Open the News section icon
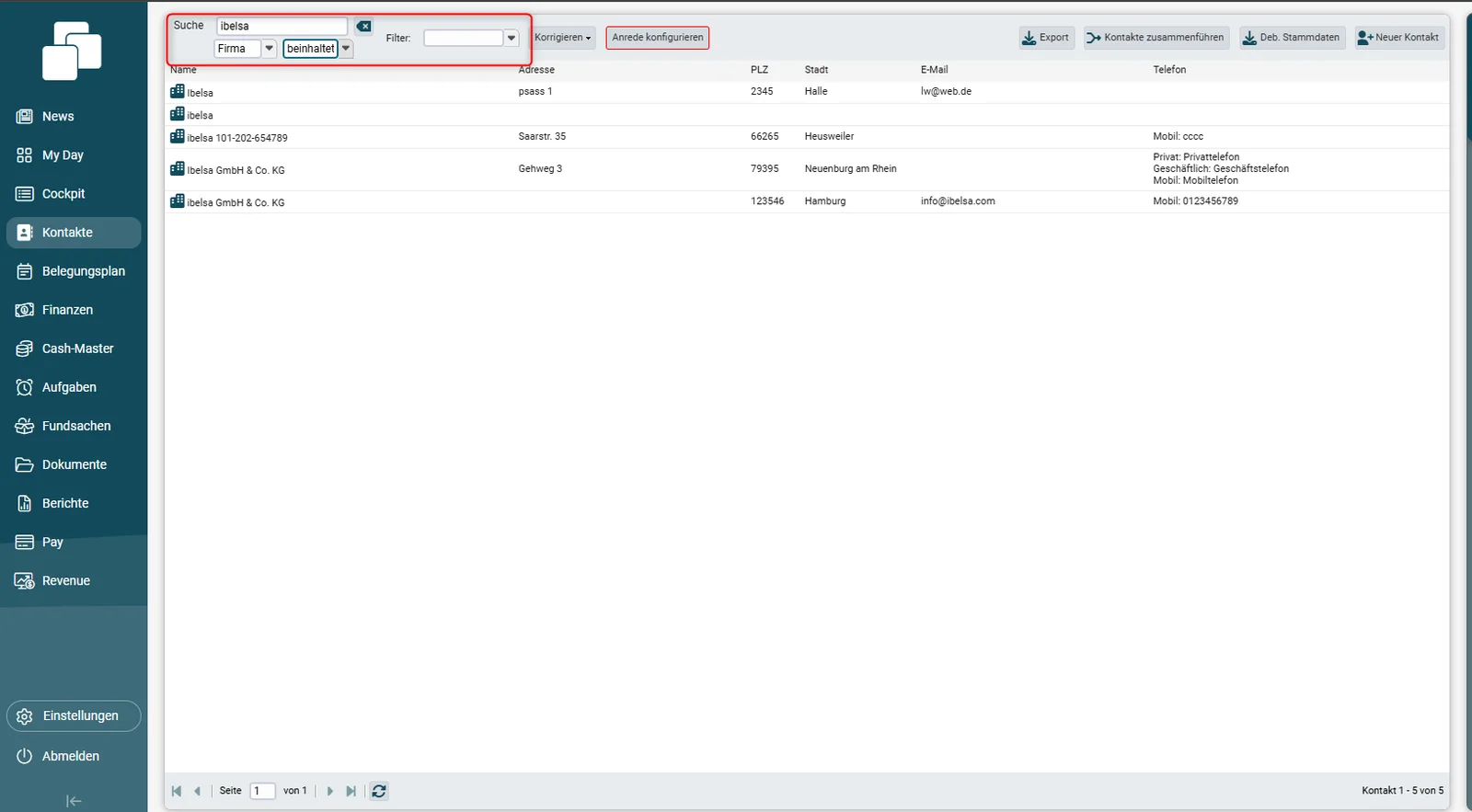Viewport: 1472px width, 812px height. coord(25,117)
